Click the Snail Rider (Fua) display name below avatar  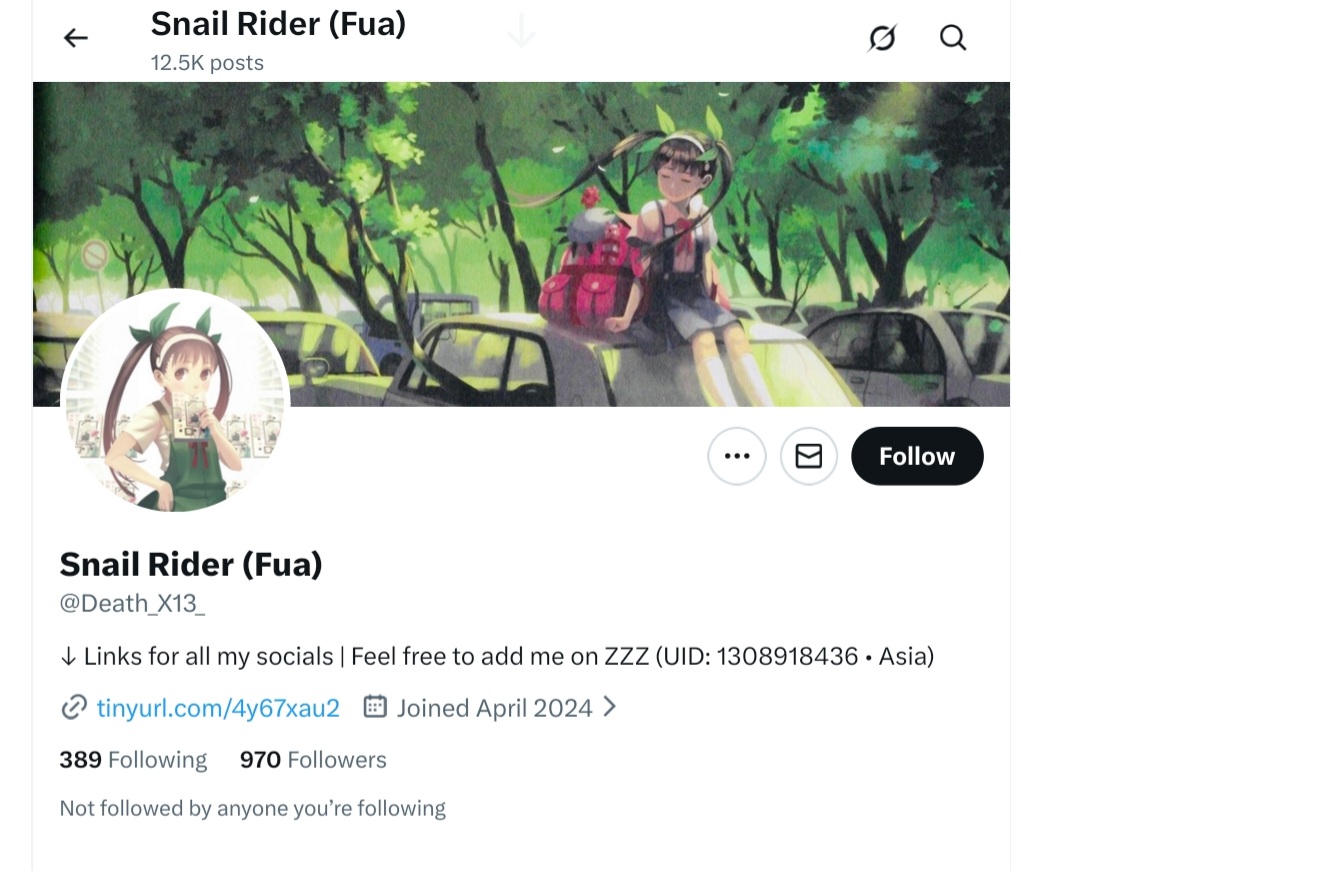[191, 565]
